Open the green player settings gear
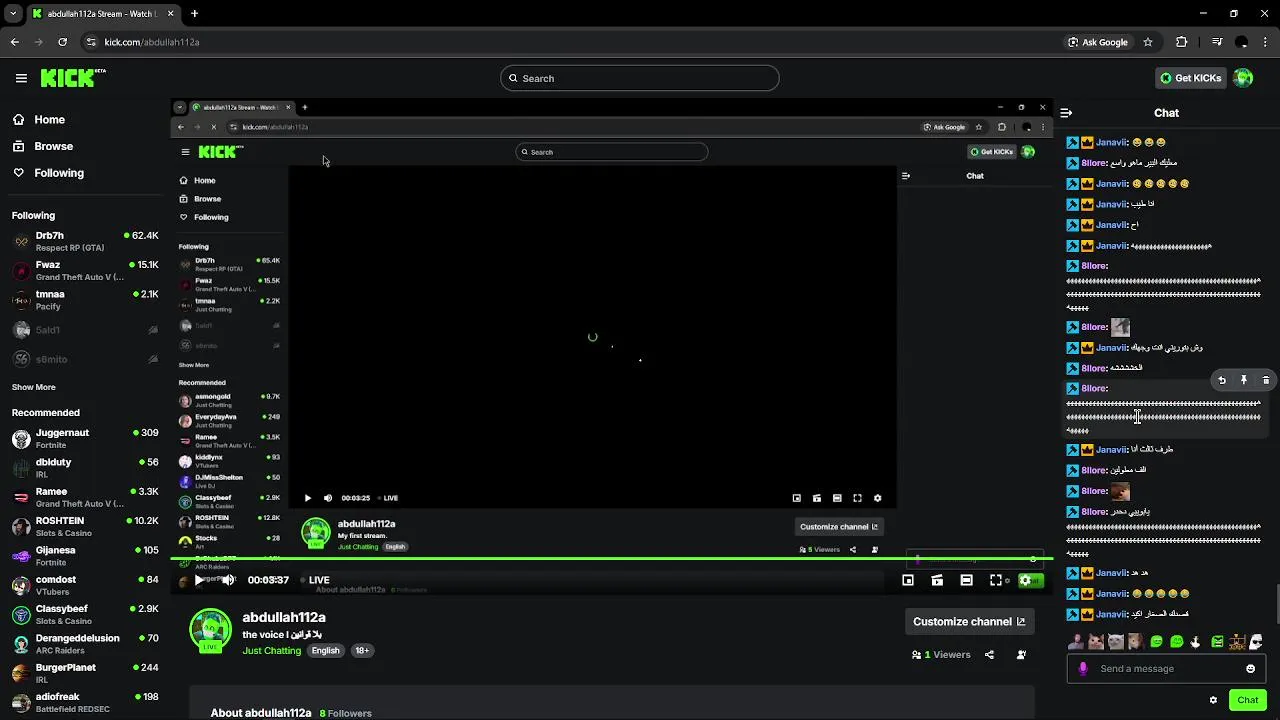The height and width of the screenshot is (720, 1280). [1025, 580]
